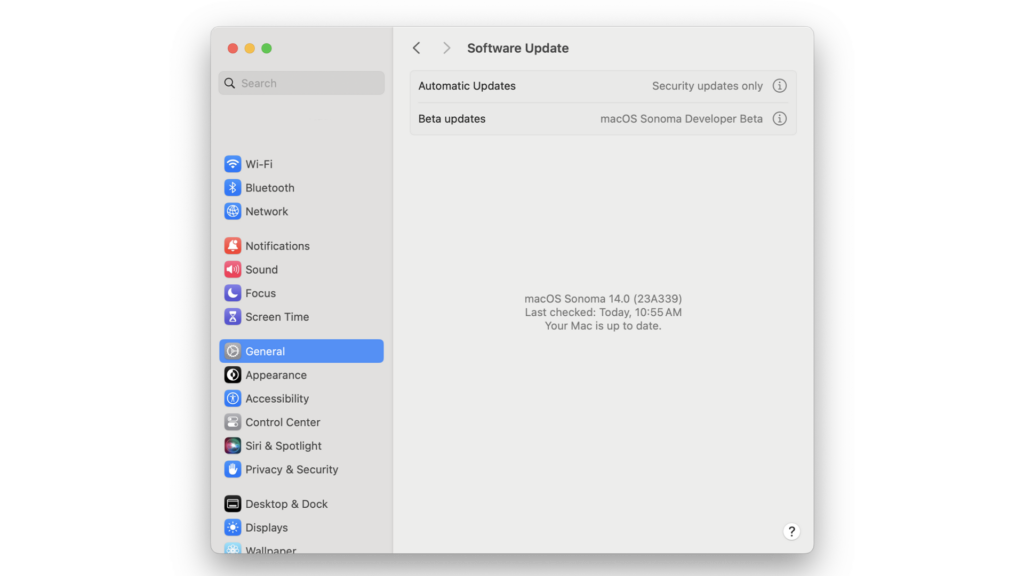Open Appearance settings label
Screen dimensions: 1024x576
click(x=276, y=375)
